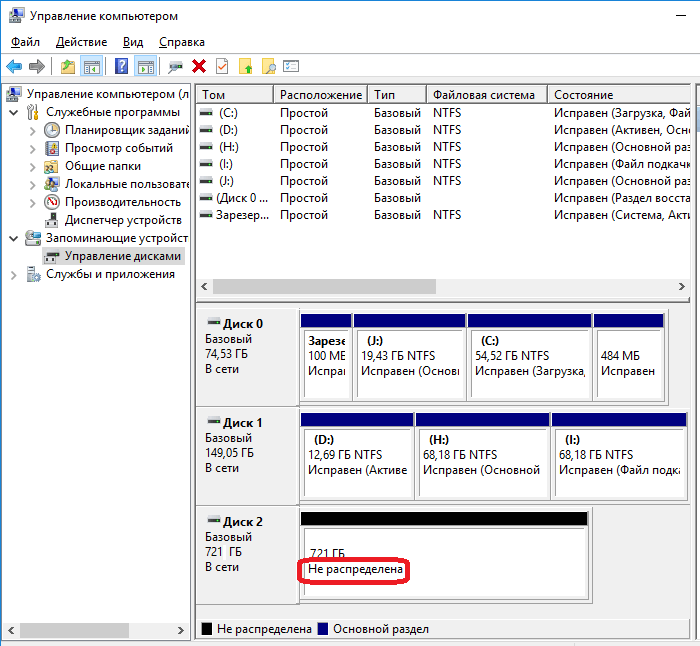The height and width of the screenshot is (646, 700).
Task: Minimize the Управление компьютером window
Action: coord(680,16)
